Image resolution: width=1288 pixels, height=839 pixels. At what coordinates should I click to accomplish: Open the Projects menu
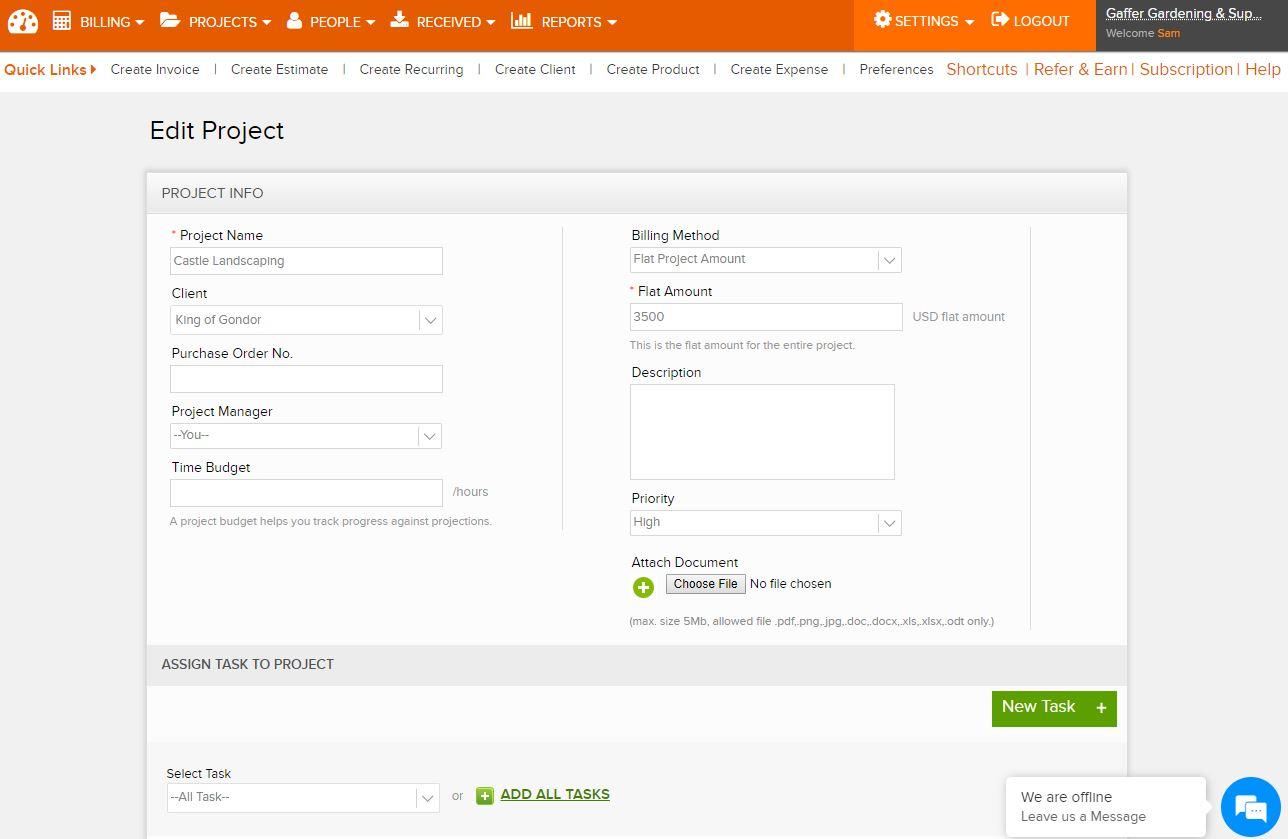click(215, 22)
